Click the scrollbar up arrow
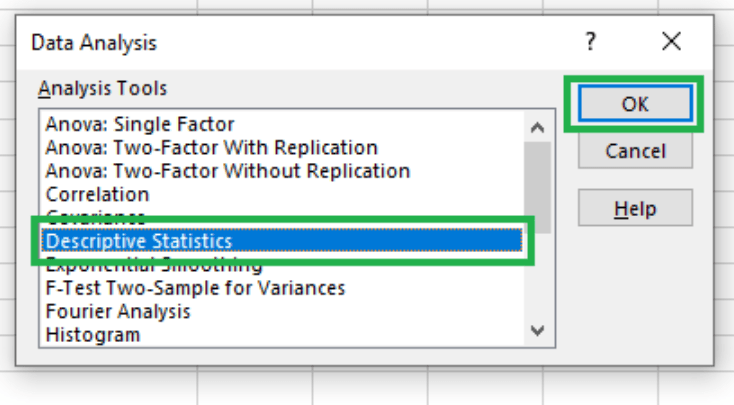Image resolution: width=734 pixels, height=405 pixels. [x=538, y=127]
